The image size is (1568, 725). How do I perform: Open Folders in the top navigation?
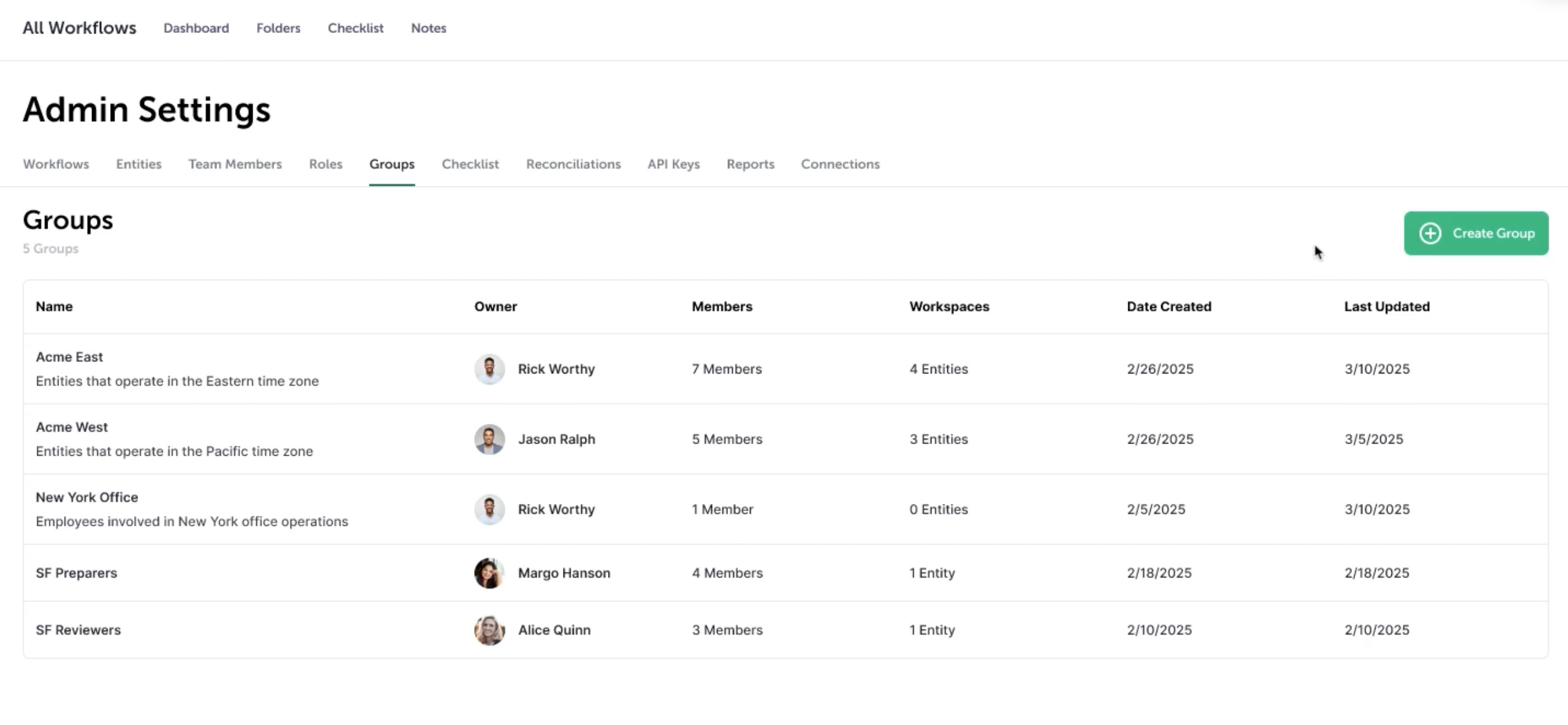point(278,28)
